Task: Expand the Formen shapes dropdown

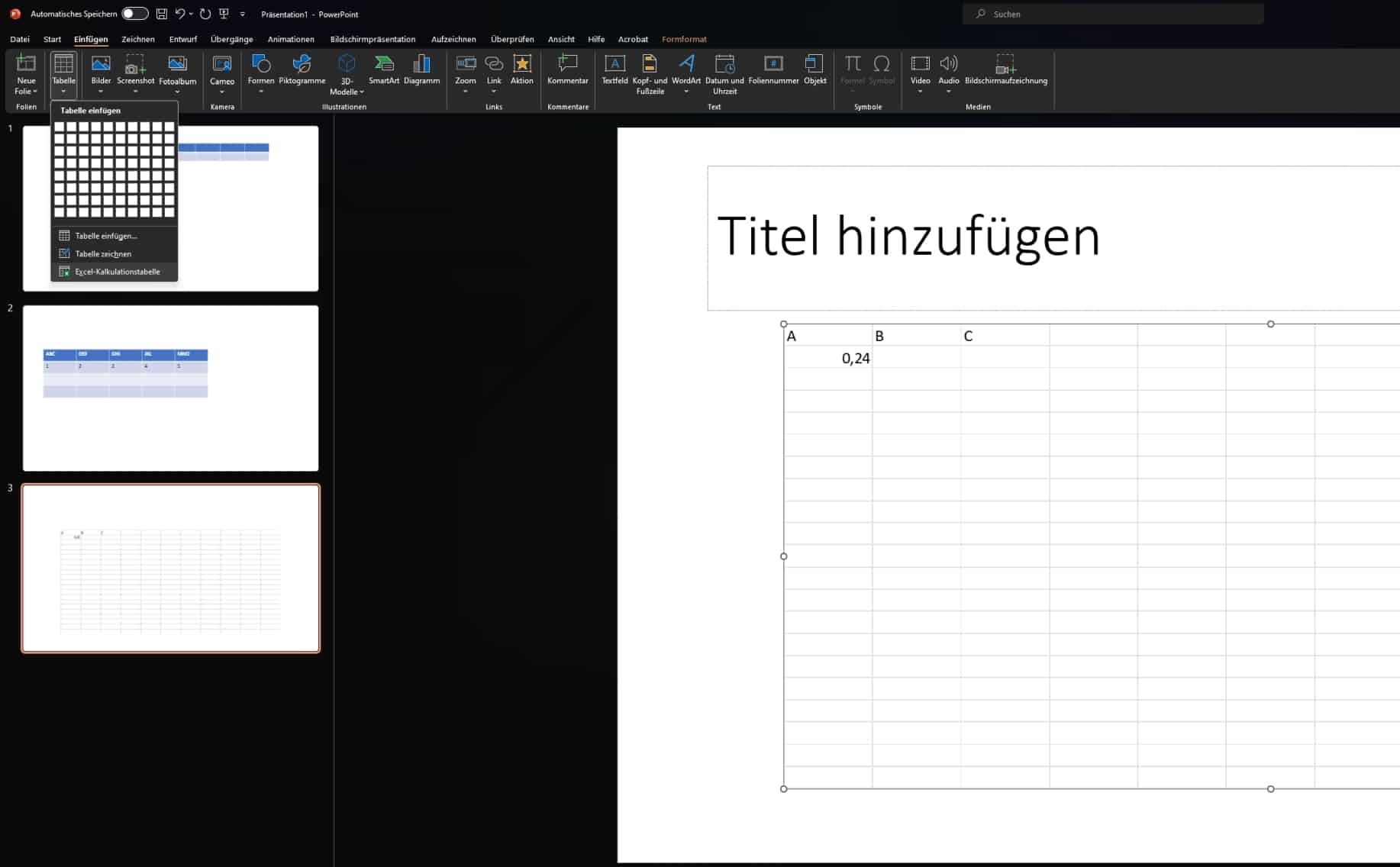Action: click(261, 92)
